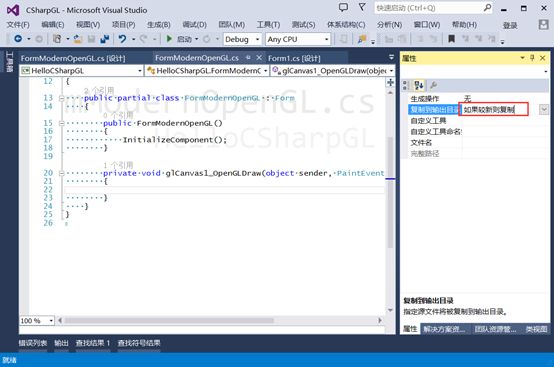Image resolution: width=554 pixels, height=367 pixels.
Task: Switch to FormModernOpenGL.cs [设计] tab
Action: click(x=73, y=58)
